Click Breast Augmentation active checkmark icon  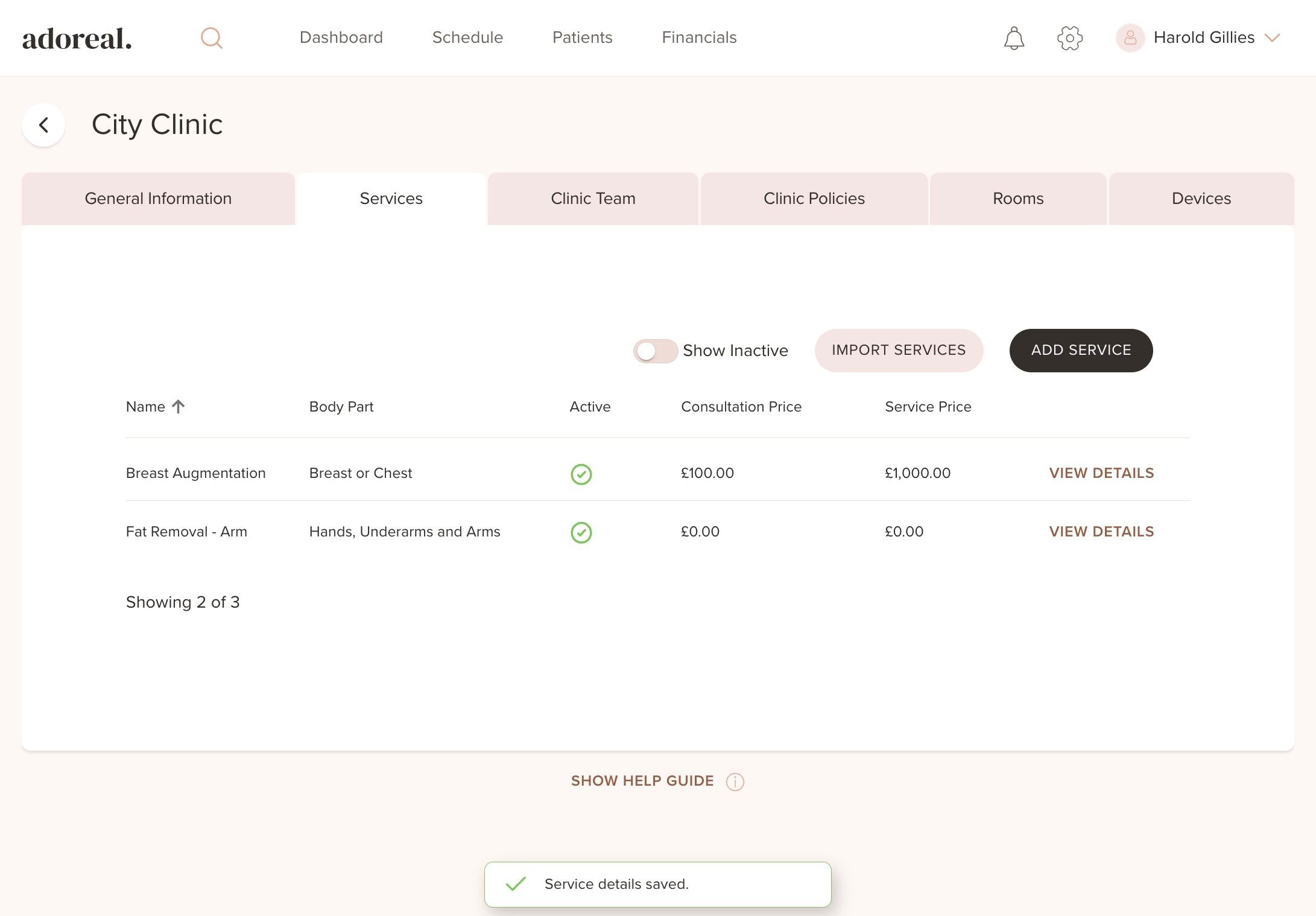(x=581, y=474)
